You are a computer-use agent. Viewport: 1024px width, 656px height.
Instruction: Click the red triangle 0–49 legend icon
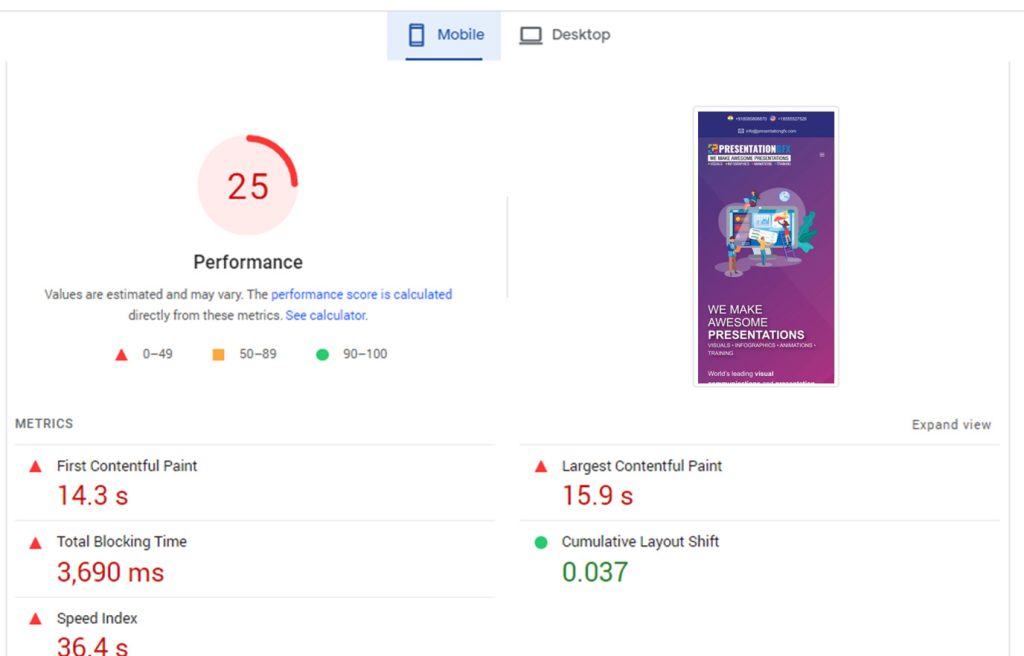(x=122, y=354)
